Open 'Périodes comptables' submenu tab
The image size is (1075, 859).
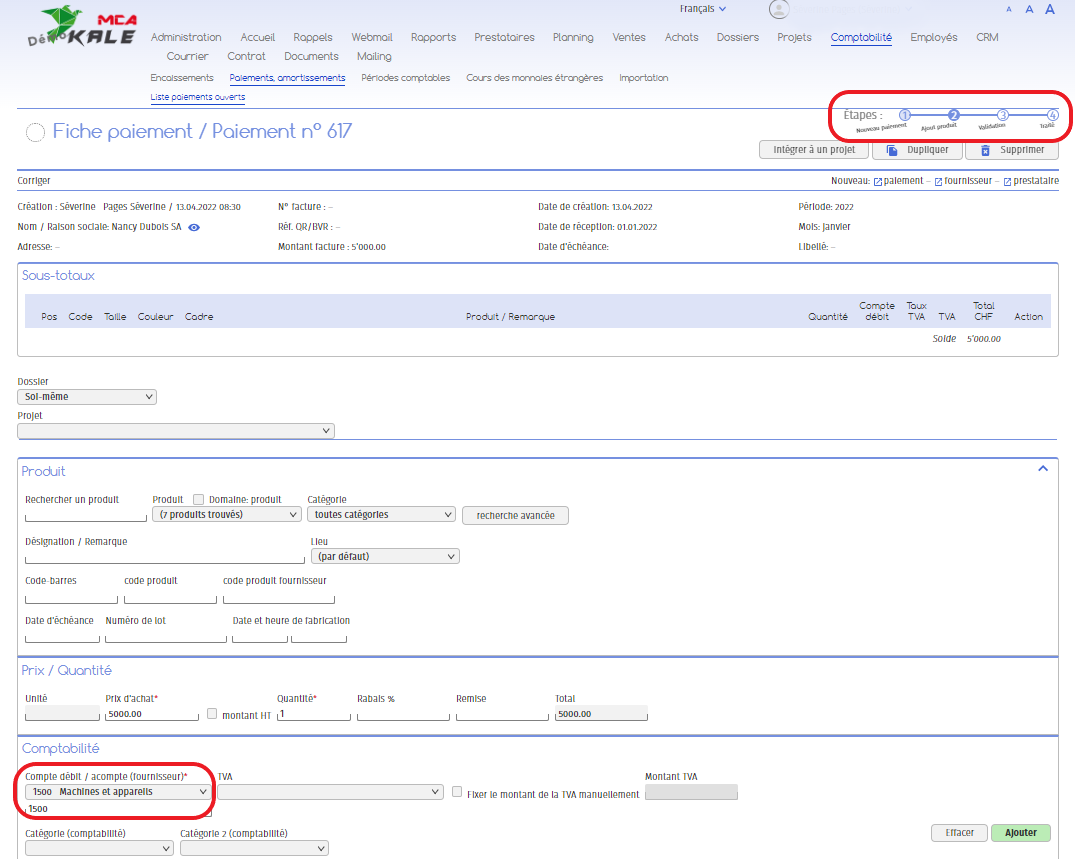[405, 78]
